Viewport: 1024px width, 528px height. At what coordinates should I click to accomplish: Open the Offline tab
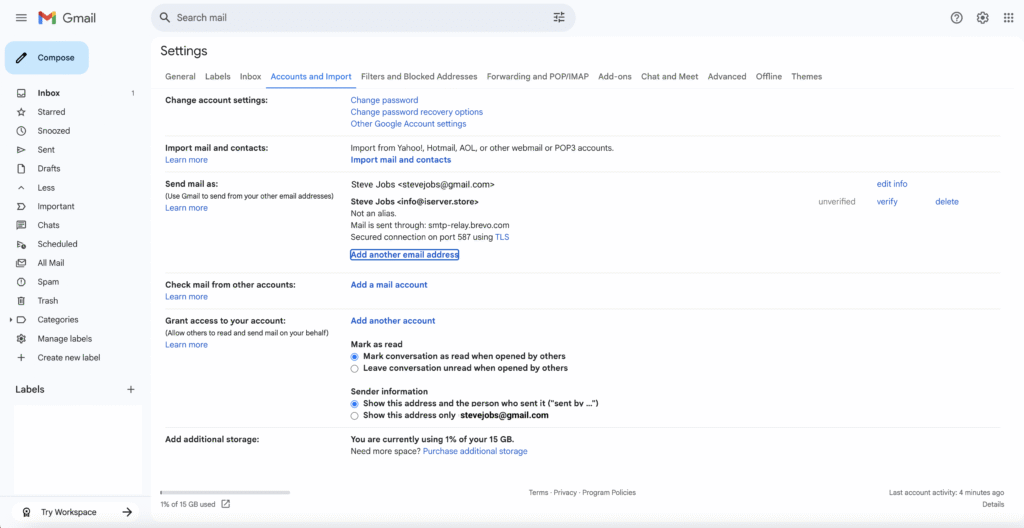[x=769, y=76]
